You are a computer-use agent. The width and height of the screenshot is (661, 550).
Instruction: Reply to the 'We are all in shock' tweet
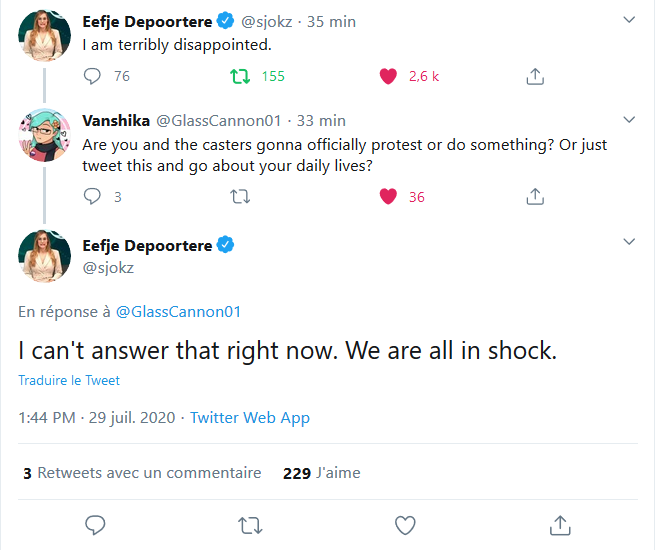coord(96,524)
